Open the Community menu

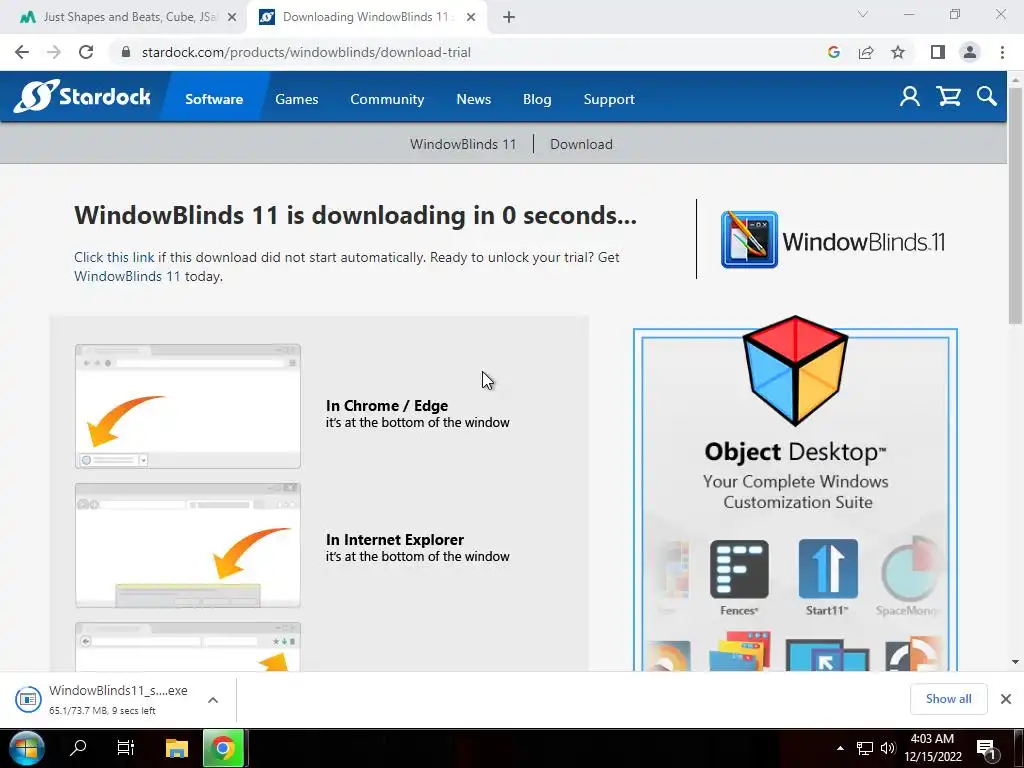[x=387, y=99]
